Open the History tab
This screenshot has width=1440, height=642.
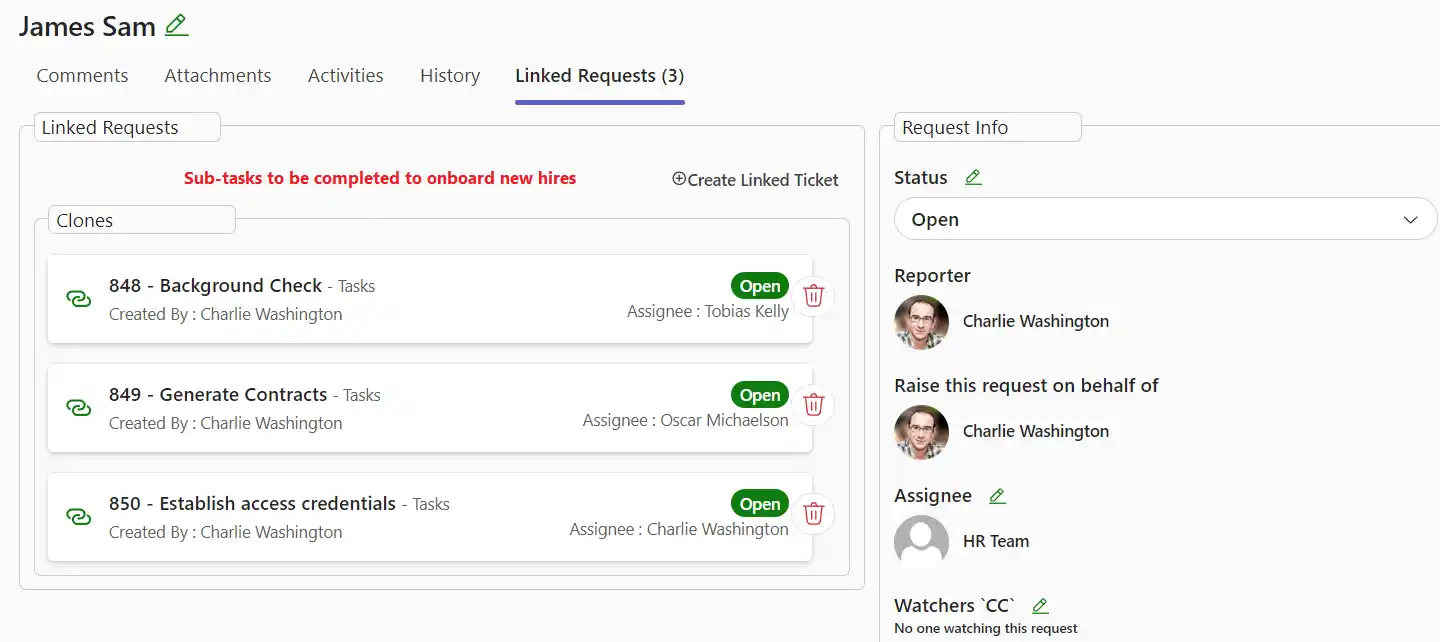tap(450, 76)
